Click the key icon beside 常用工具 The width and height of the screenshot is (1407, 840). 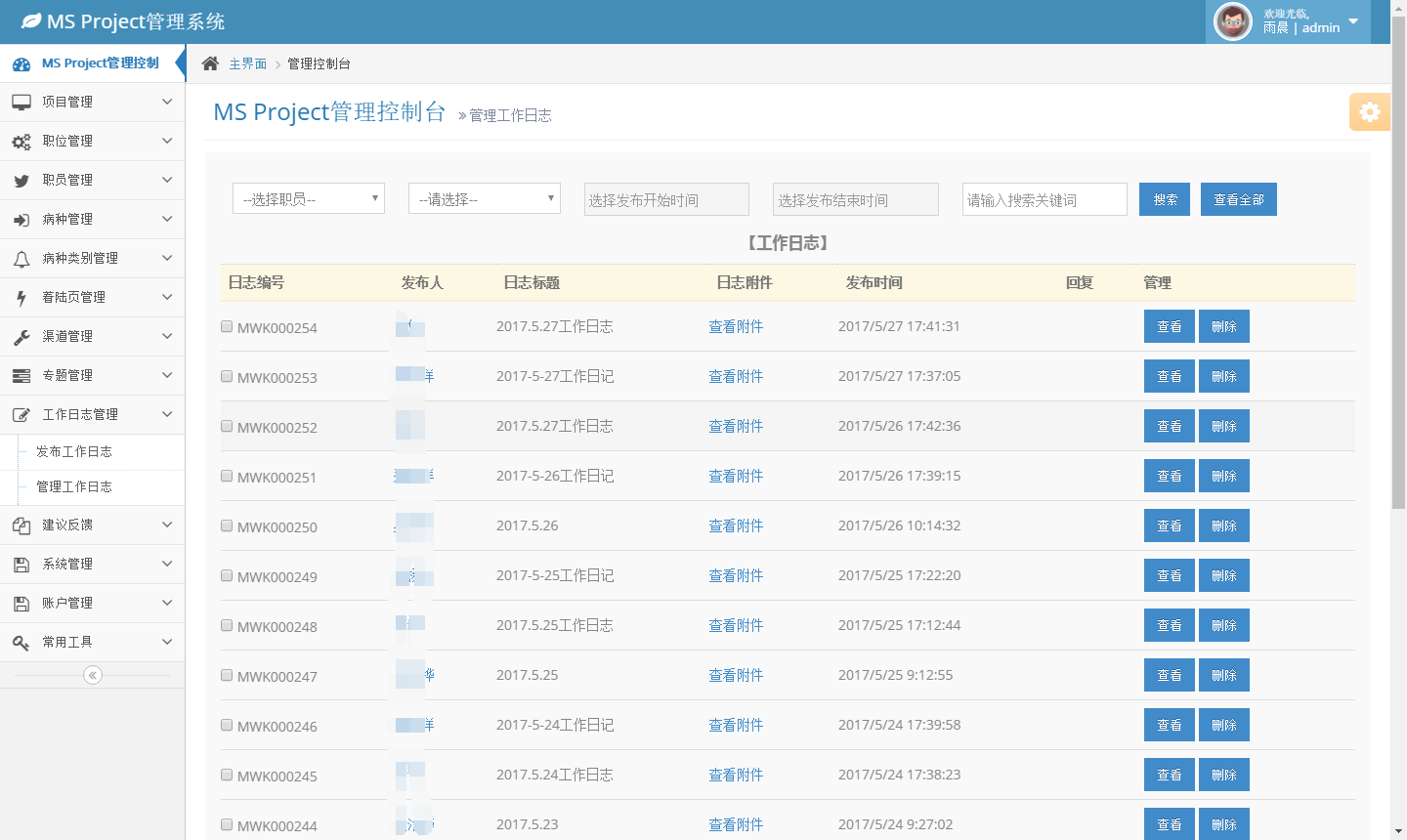[21, 643]
